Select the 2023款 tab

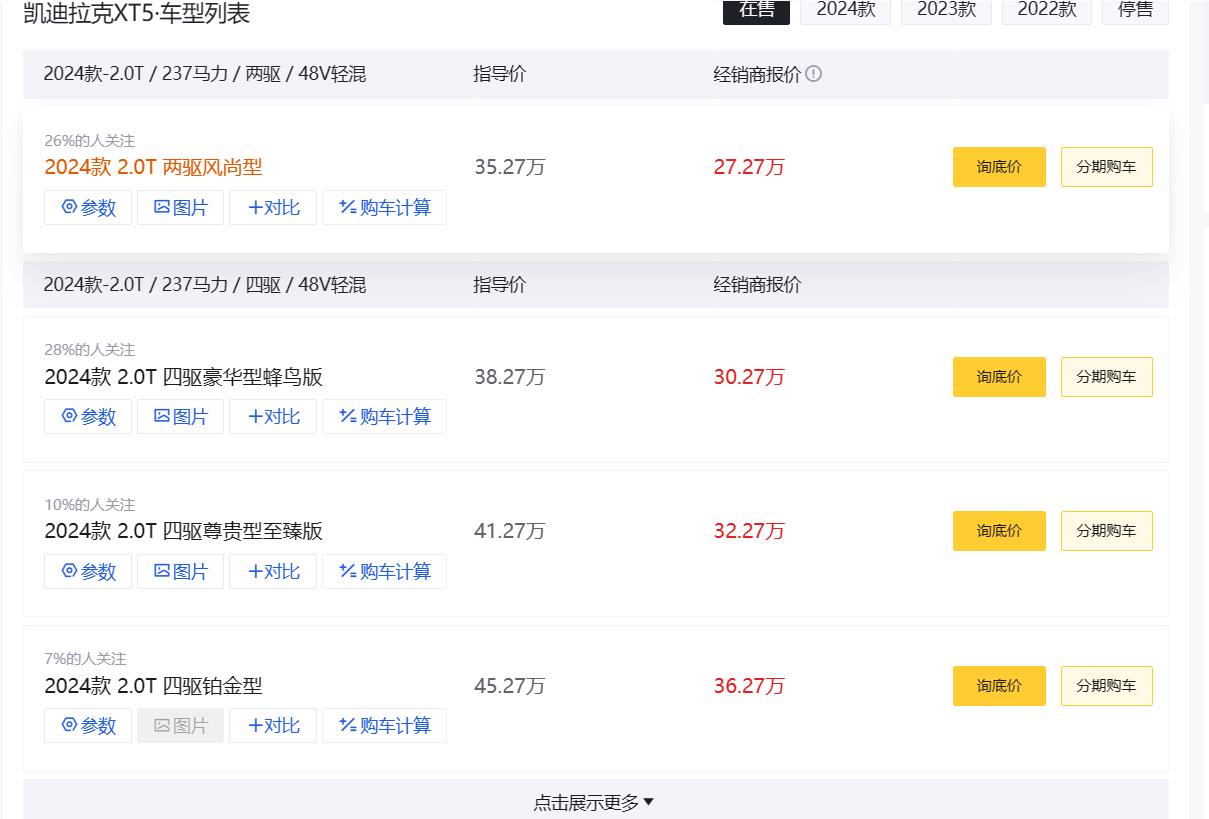point(946,10)
